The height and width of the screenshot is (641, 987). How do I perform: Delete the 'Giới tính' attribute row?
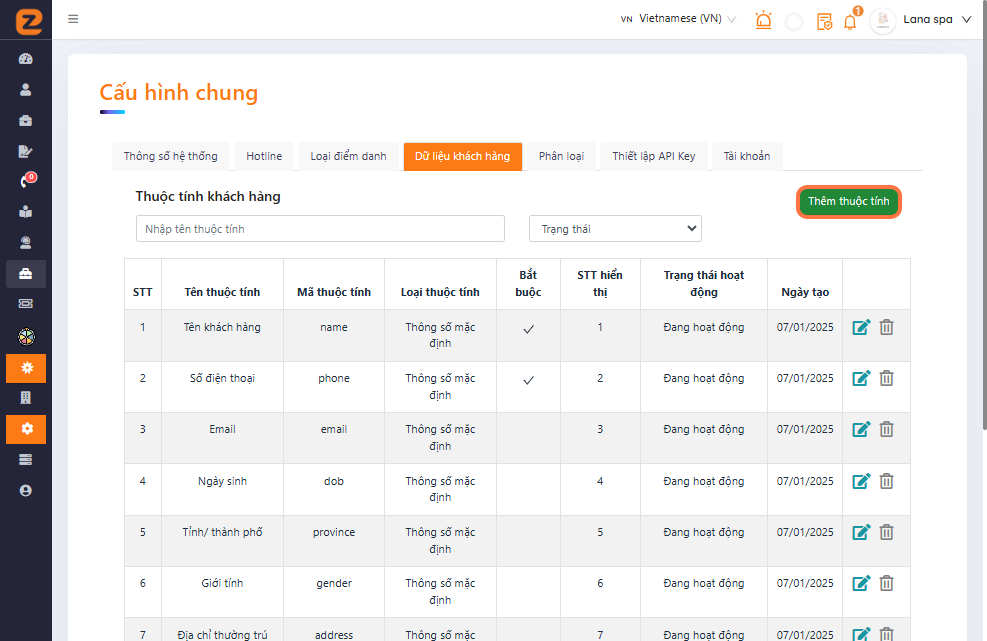click(886, 583)
